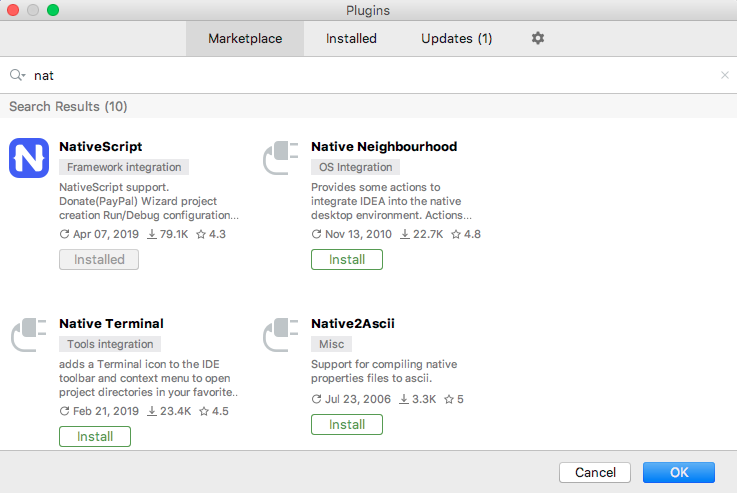Select the Framework integration tag
This screenshot has height=493, width=737.
(x=124, y=167)
